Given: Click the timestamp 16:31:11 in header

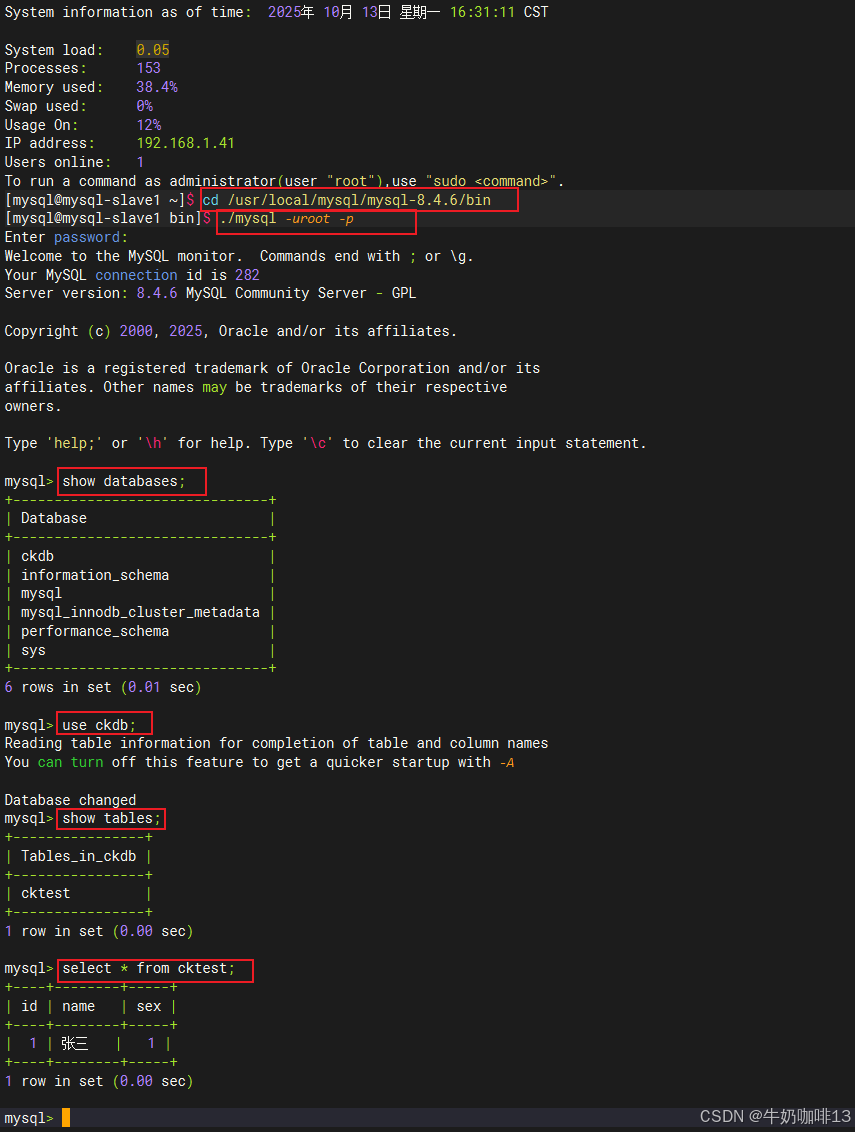Looking at the screenshot, I should 482,12.
